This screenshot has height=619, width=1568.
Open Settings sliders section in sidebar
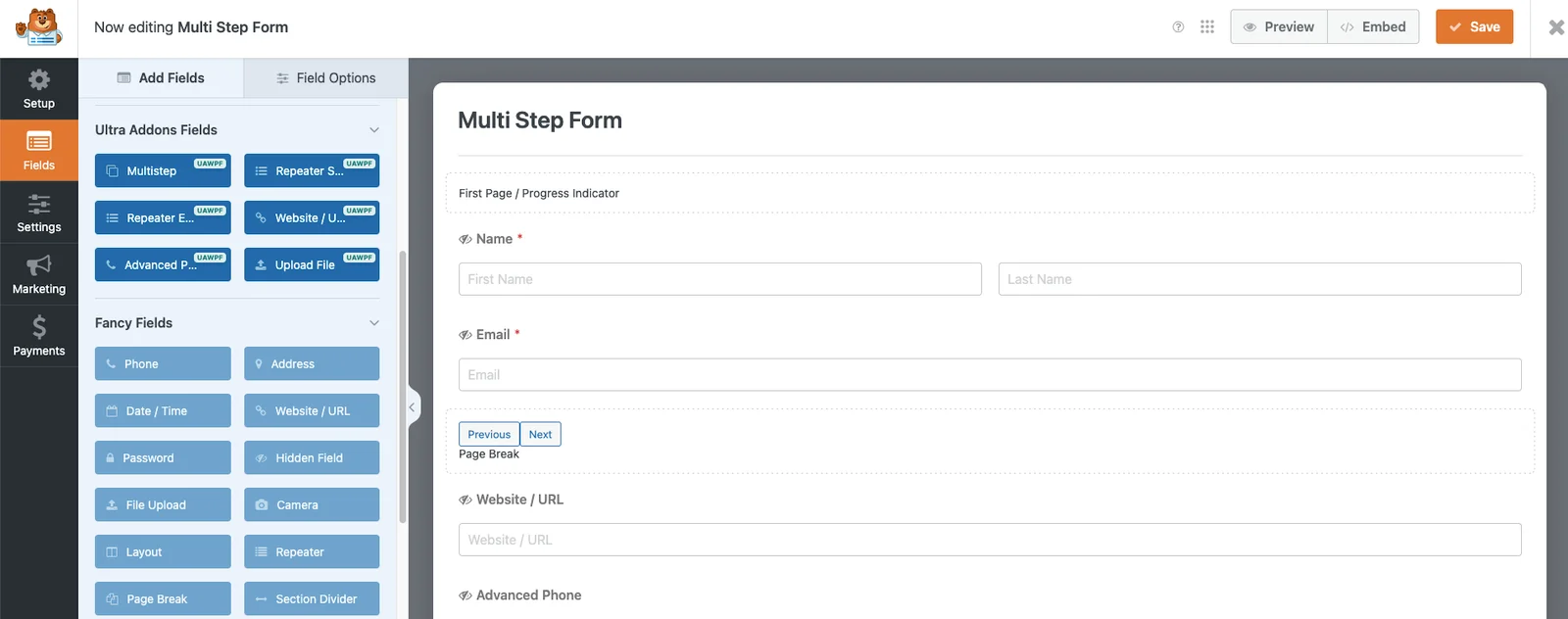point(39,213)
